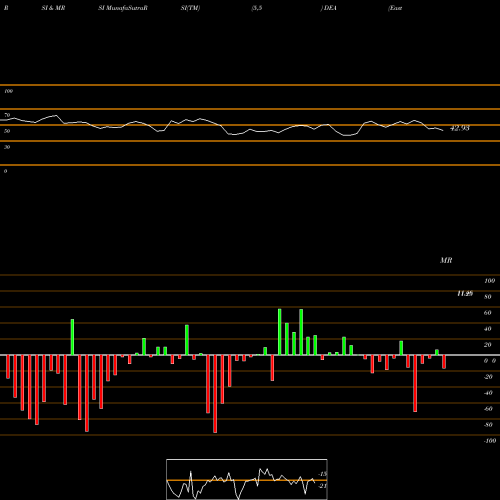The image size is (500, 500).
Task: Click the 20 label on the MR axis
Action: coord(488,345)
